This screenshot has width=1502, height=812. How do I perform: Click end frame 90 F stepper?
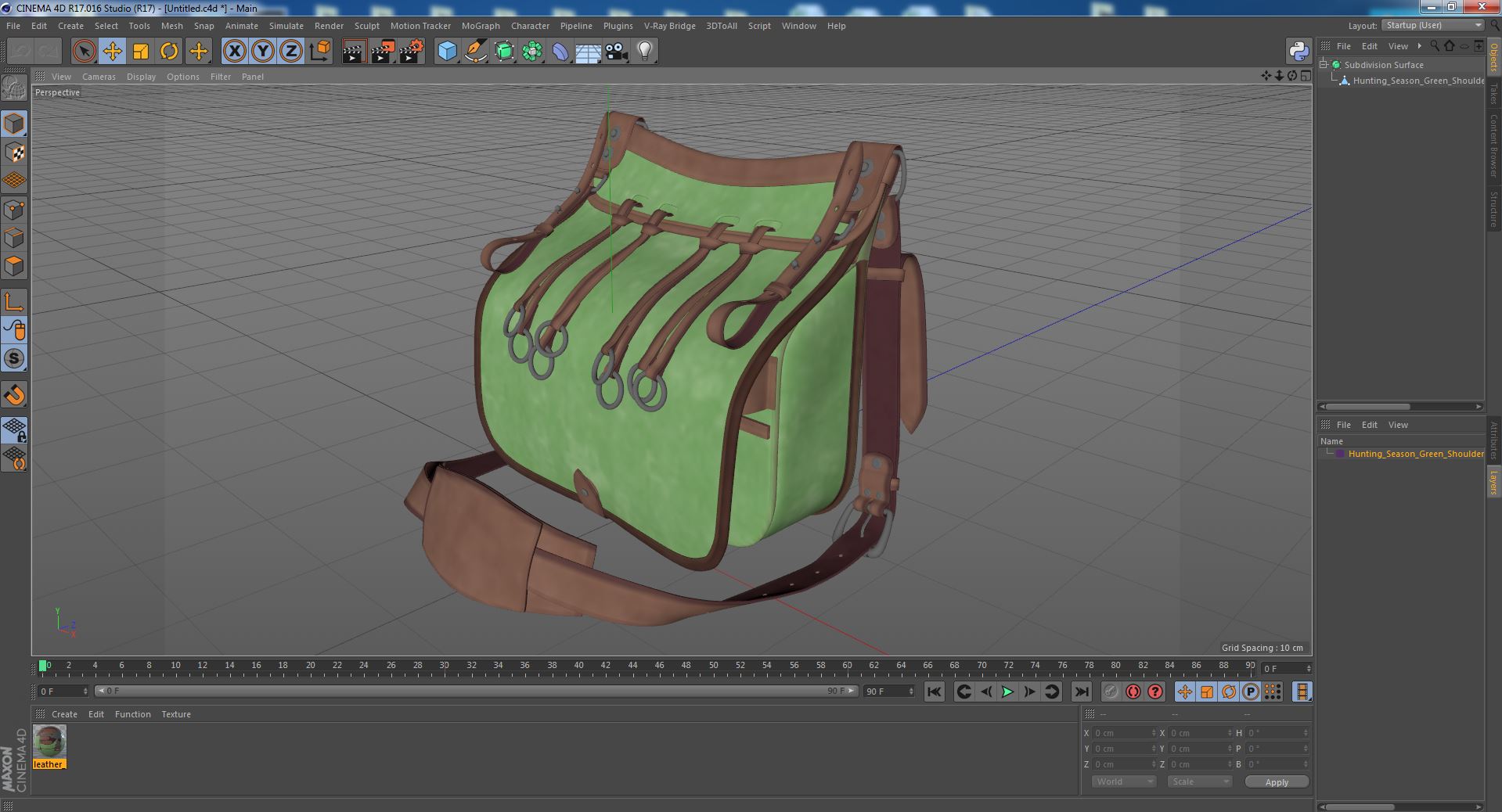point(910,692)
